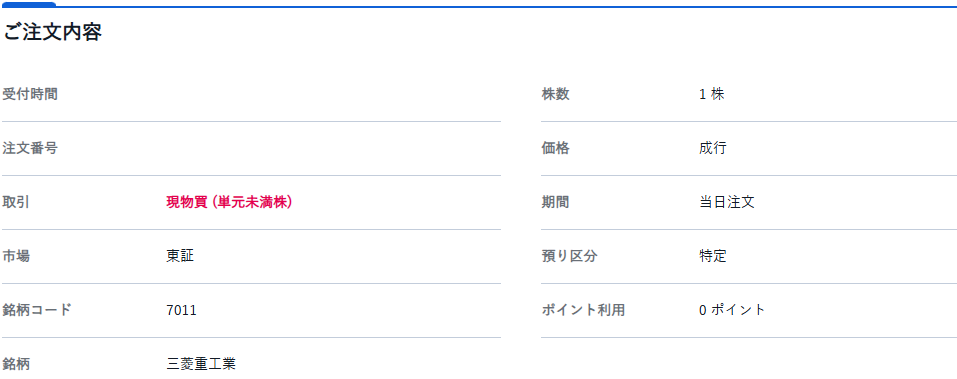The width and height of the screenshot is (957, 379).
Task: Select the 東証 market value
Action: click(x=180, y=256)
